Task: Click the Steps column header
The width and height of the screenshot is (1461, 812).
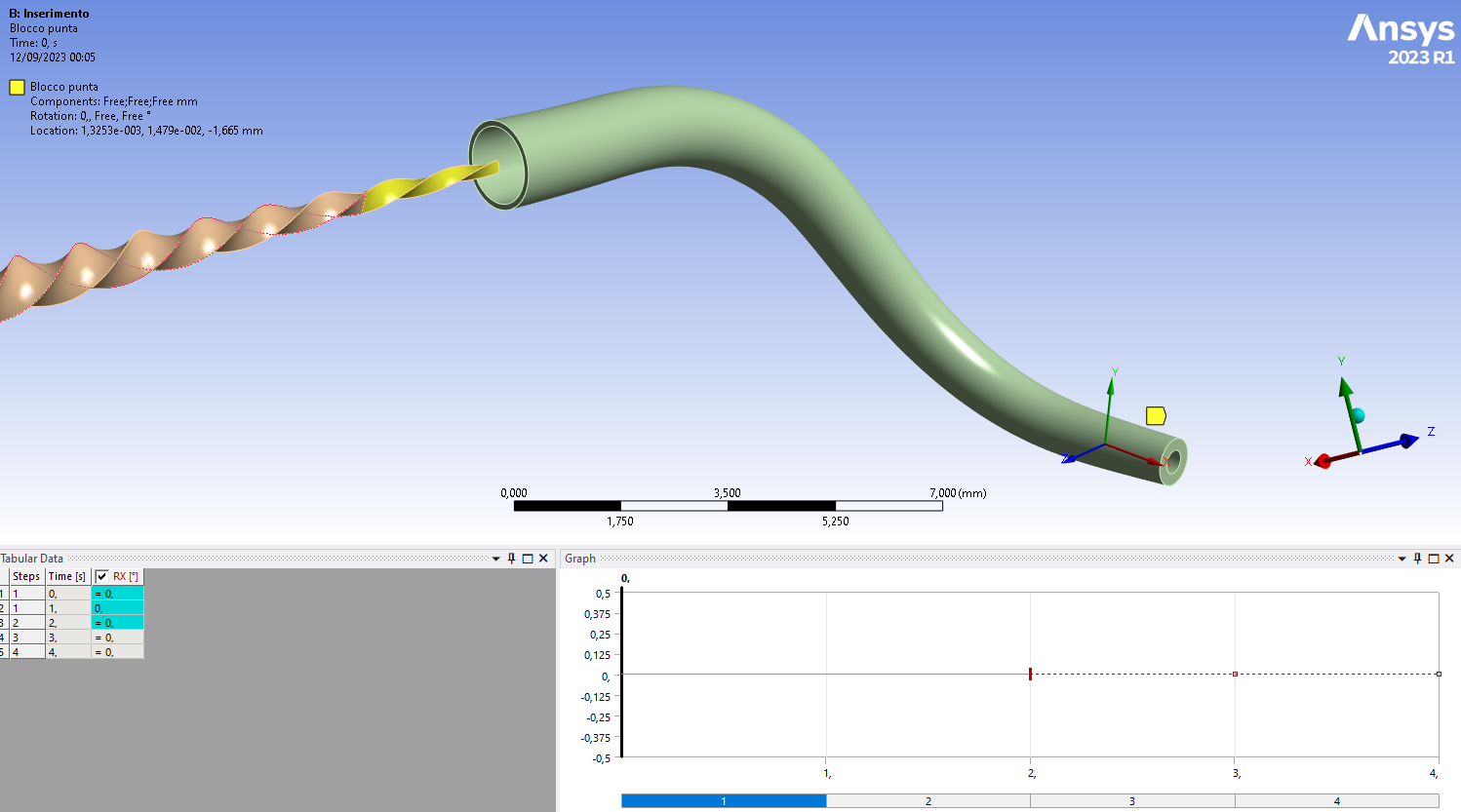Action: [x=26, y=576]
